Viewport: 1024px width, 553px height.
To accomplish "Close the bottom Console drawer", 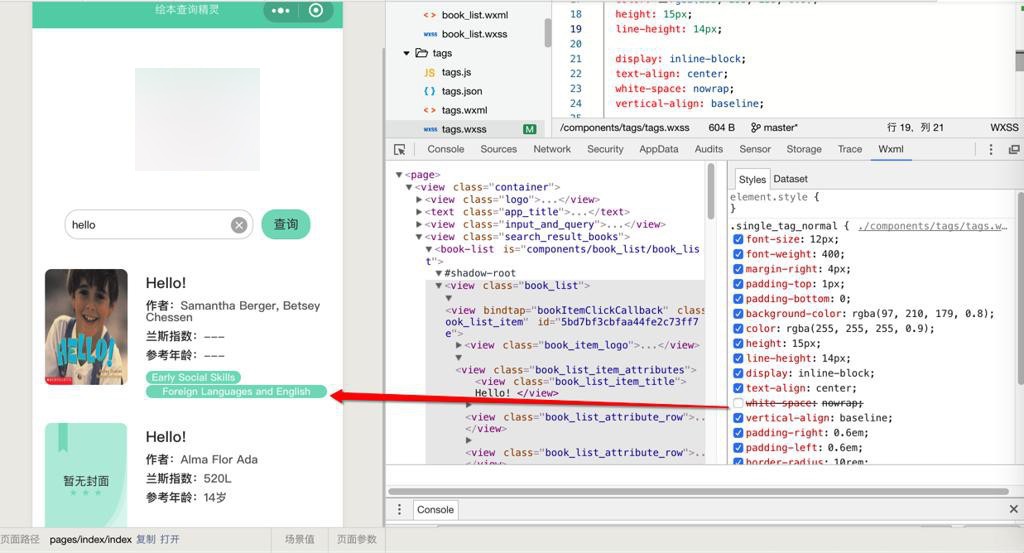I will point(1014,509).
